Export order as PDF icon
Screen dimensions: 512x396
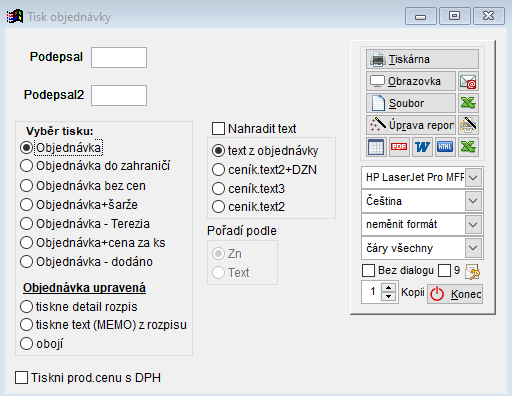[399, 147]
